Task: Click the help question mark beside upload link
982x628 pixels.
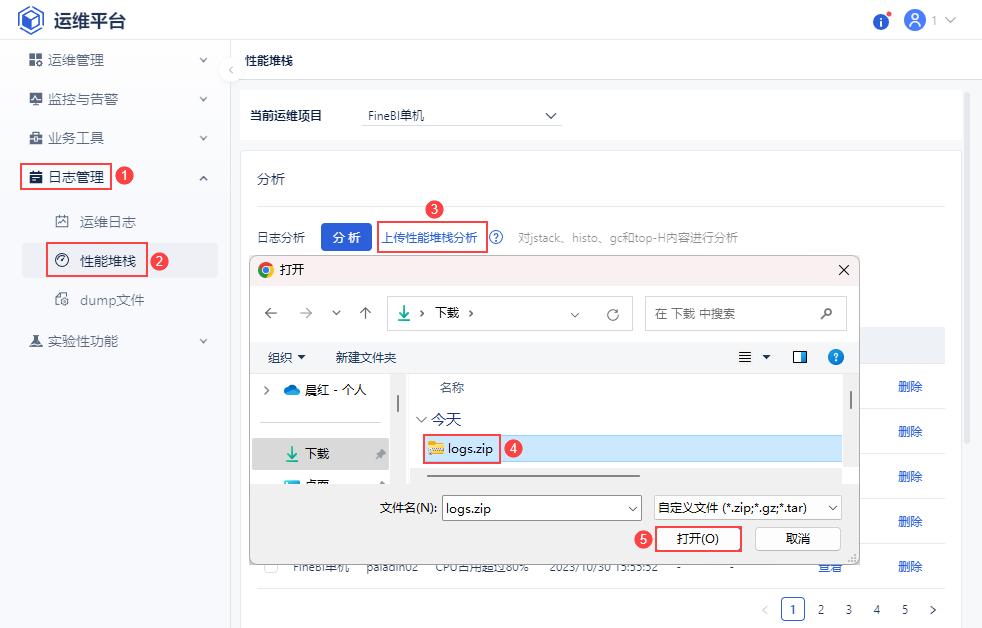Action: 496,237
